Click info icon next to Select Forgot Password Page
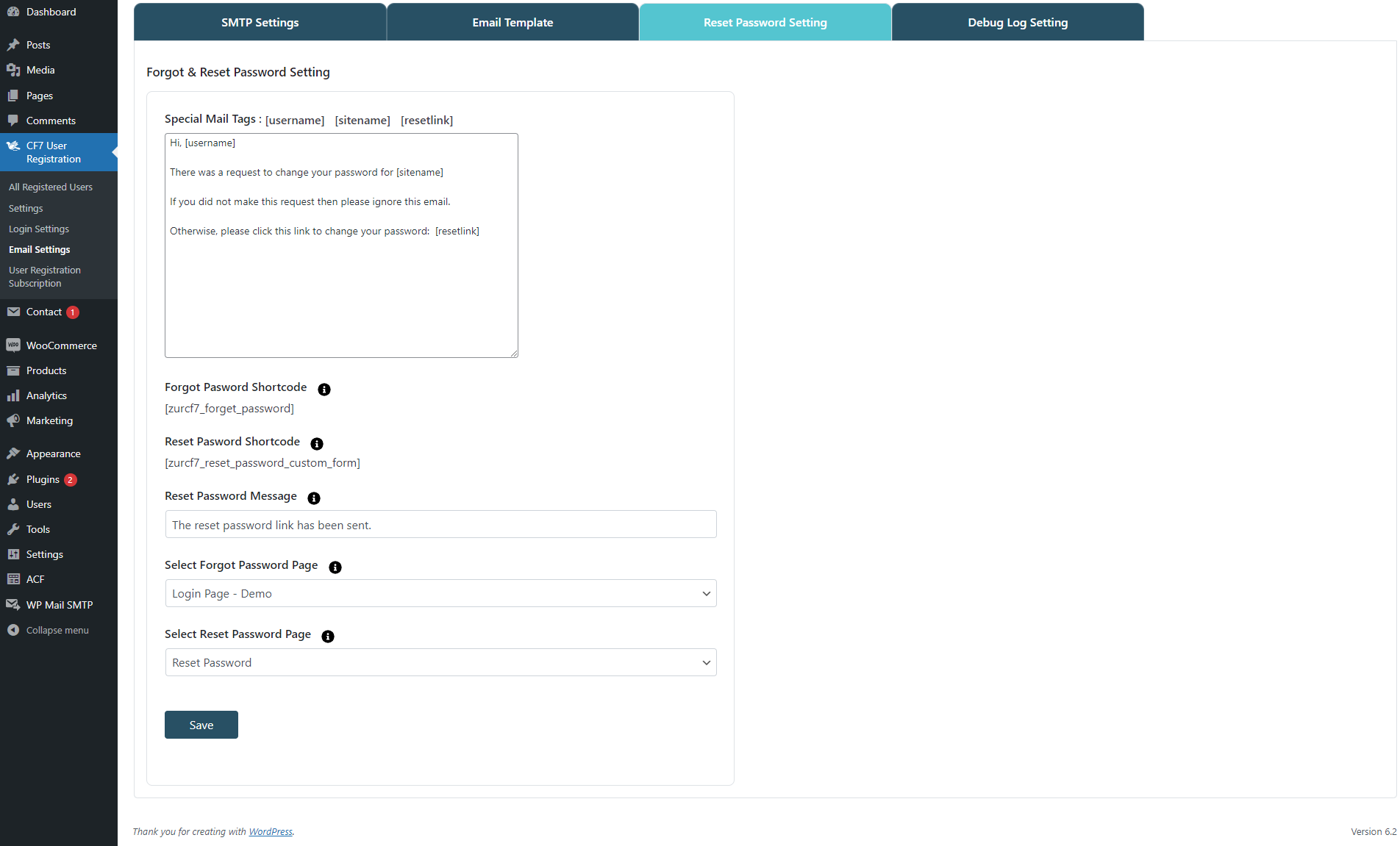1400x846 pixels. 335,567
